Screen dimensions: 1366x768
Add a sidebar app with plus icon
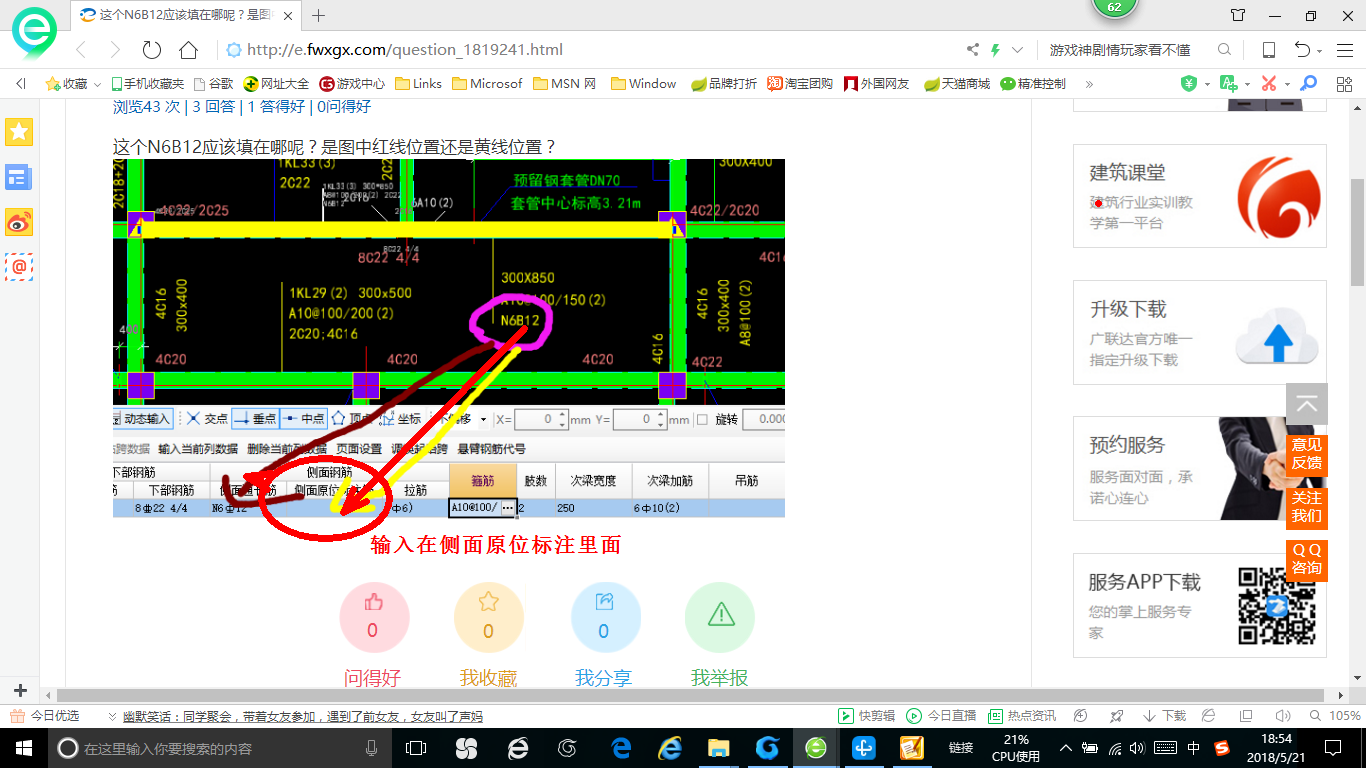click(20, 691)
